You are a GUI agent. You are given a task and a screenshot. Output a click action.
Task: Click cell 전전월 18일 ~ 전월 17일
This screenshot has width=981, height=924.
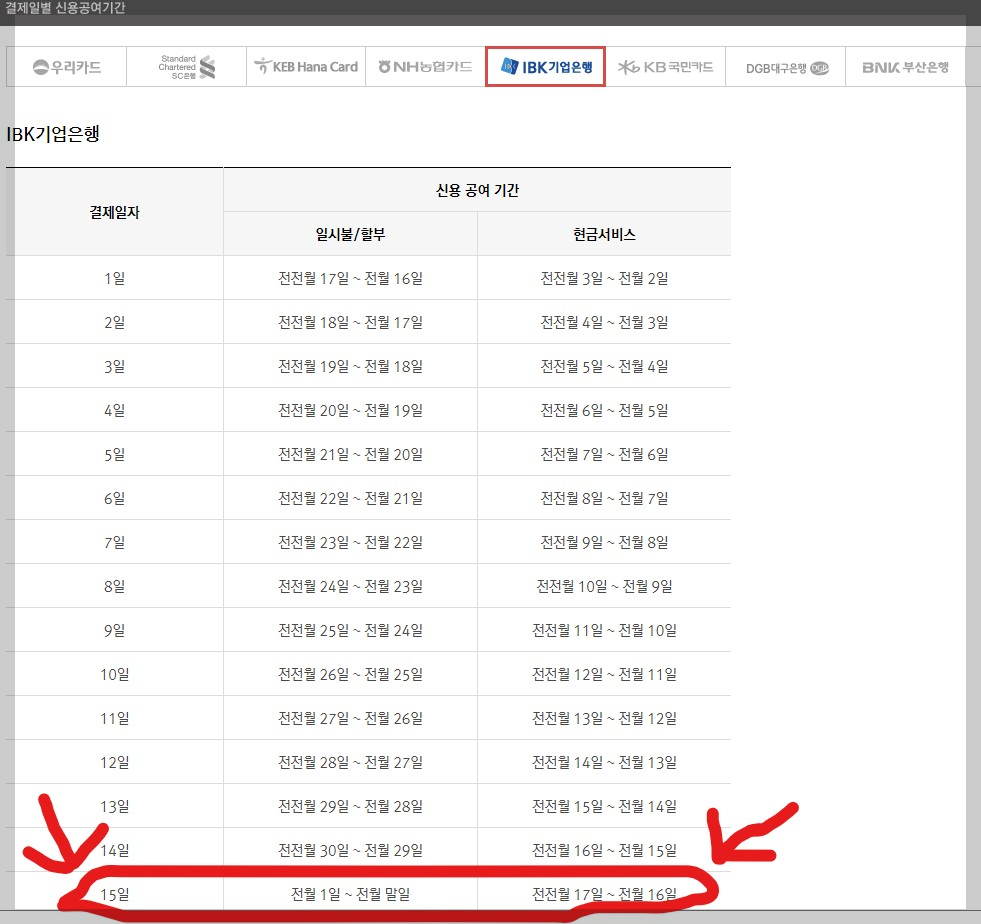[x=350, y=322]
